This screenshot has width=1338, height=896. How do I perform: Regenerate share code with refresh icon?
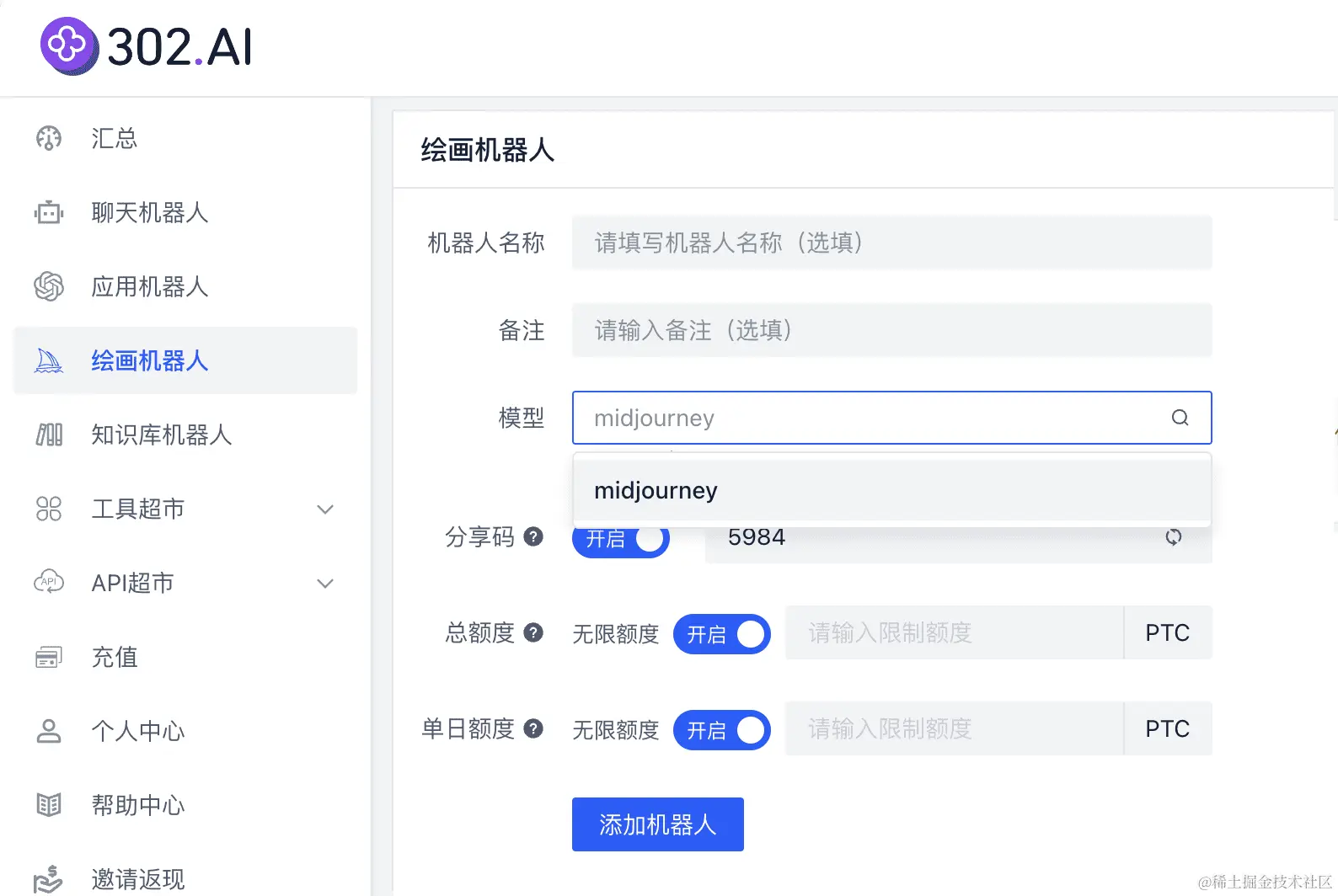tap(1174, 537)
